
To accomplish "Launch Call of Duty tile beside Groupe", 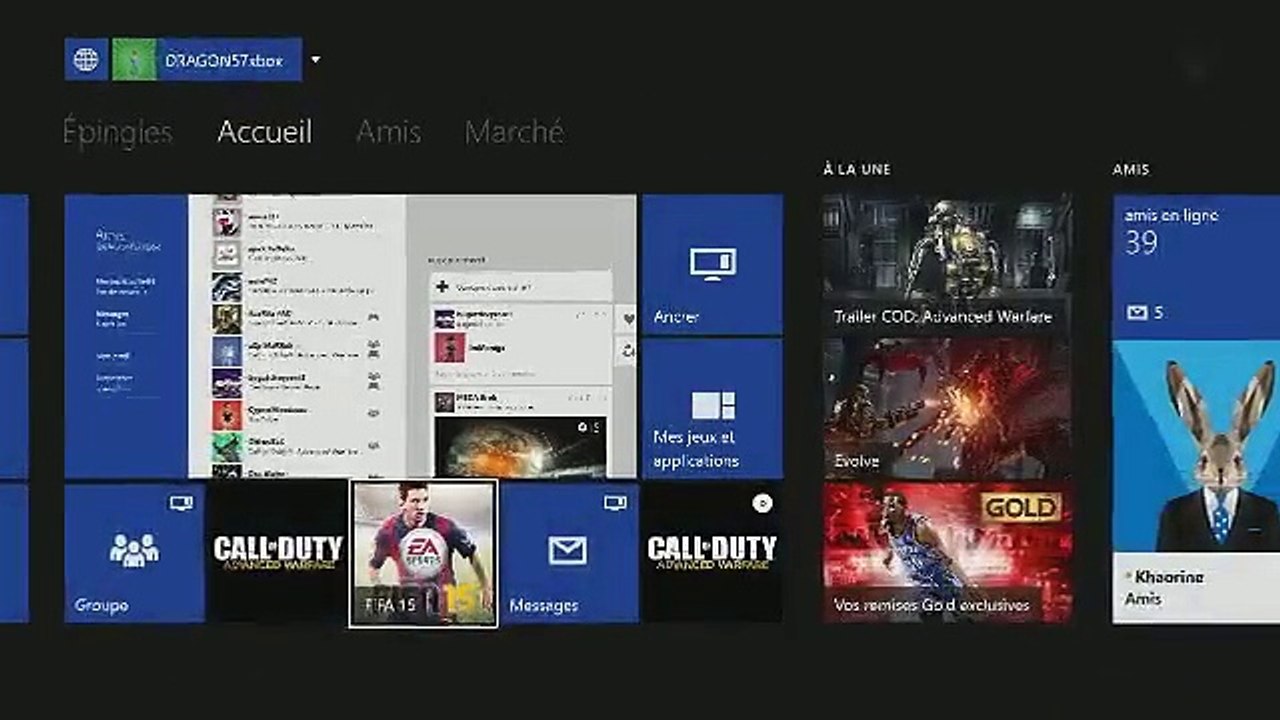I will 277,553.
